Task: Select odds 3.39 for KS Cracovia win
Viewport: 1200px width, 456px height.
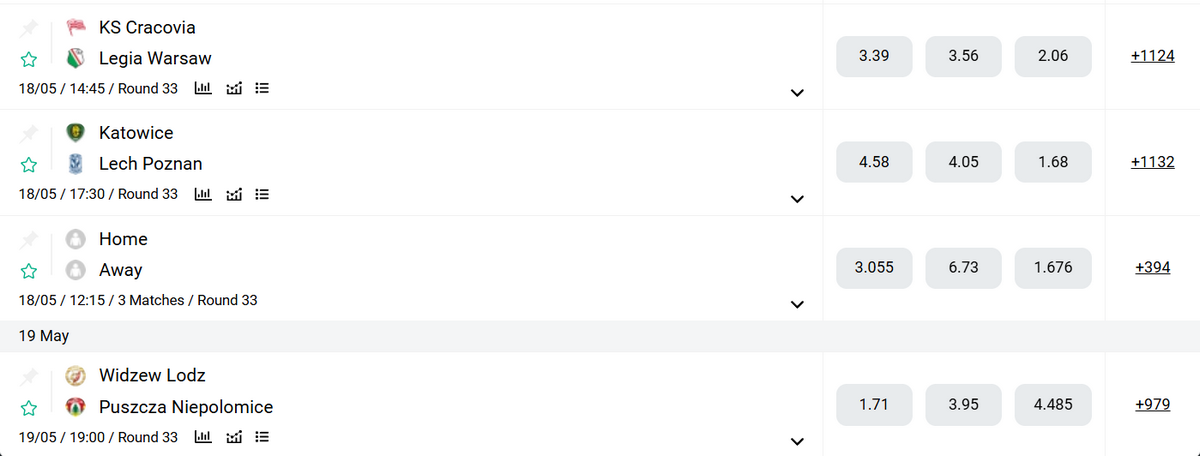Action: click(x=874, y=56)
